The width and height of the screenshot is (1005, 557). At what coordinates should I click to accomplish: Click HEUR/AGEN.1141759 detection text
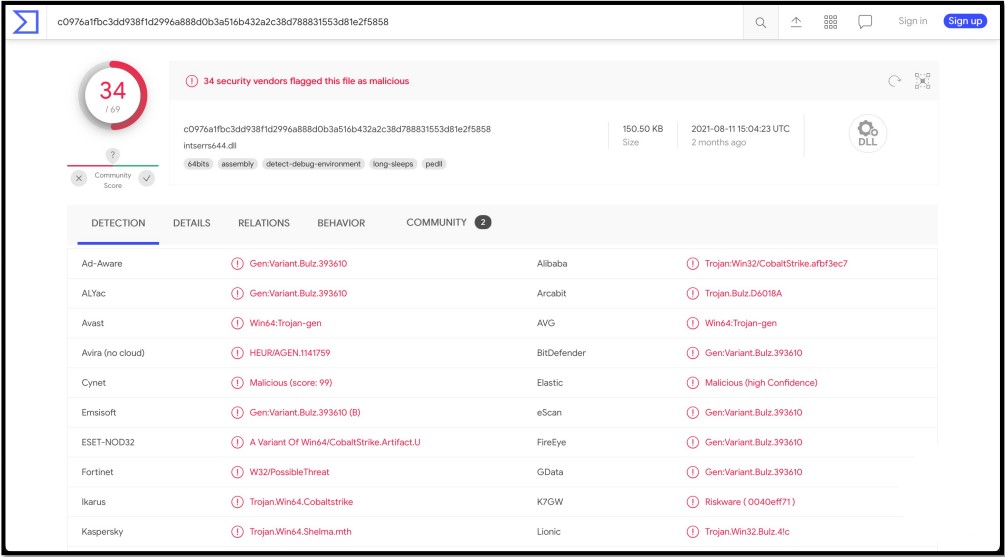coord(290,353)
